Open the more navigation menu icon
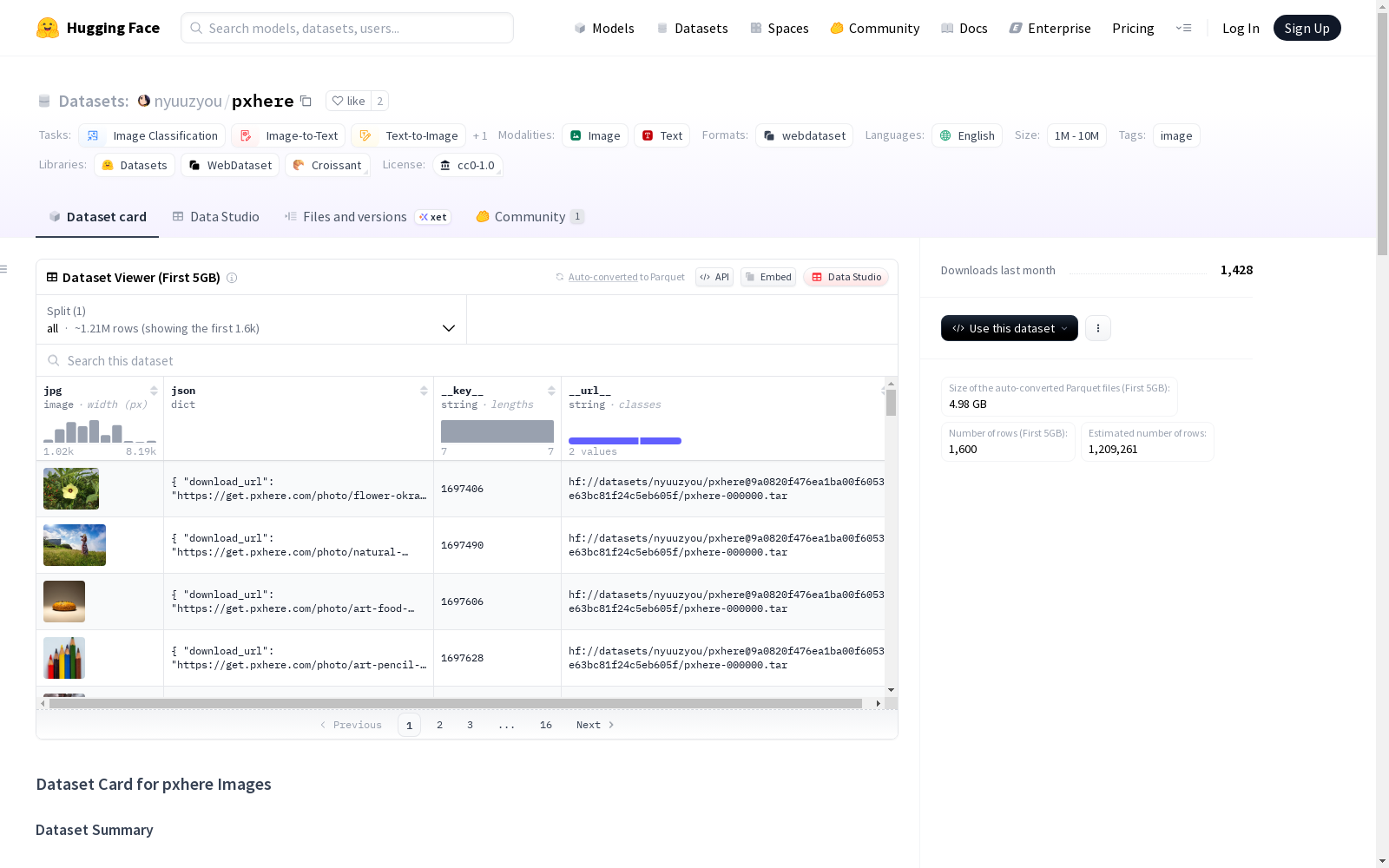 tap(1183, 28)
